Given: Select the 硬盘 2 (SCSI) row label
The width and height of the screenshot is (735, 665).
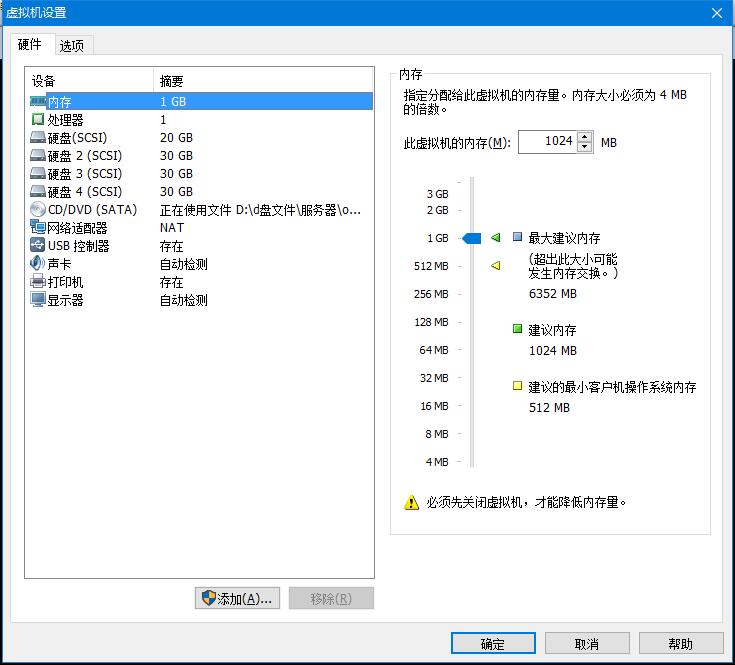Looking at the screenshot, I should tap(85, 156).
